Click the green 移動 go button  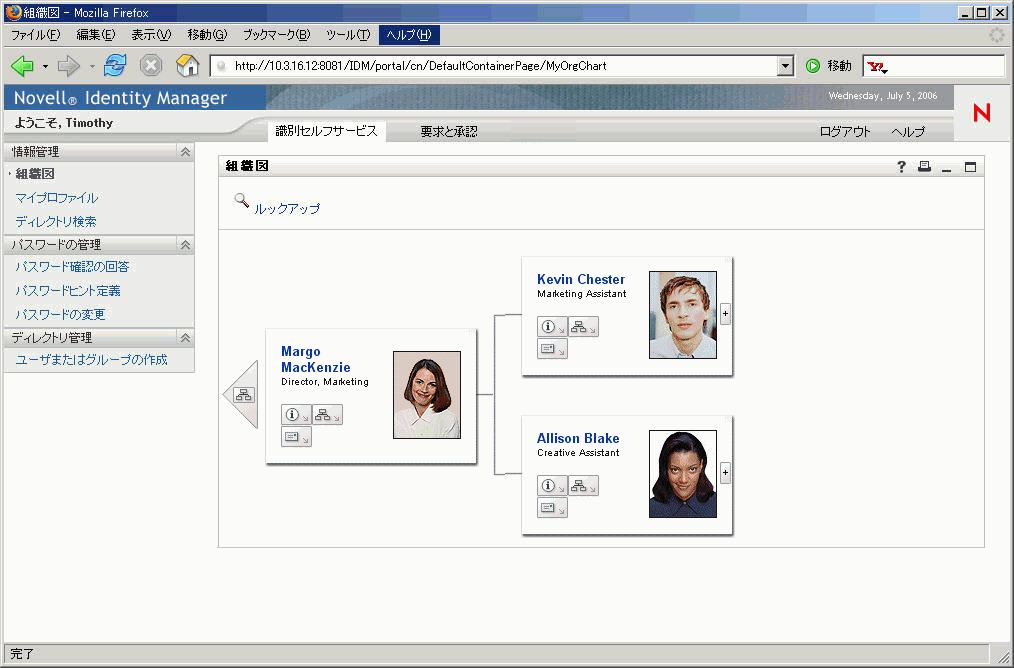pyautogui.click(x=828, y=65)
